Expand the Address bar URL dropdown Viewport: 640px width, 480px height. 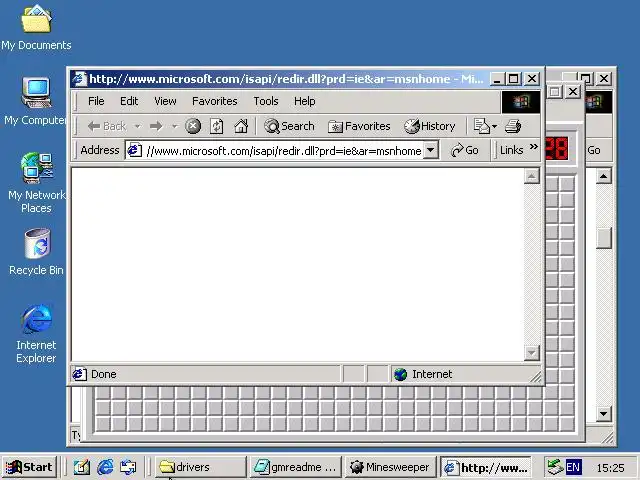click(431, 150)
